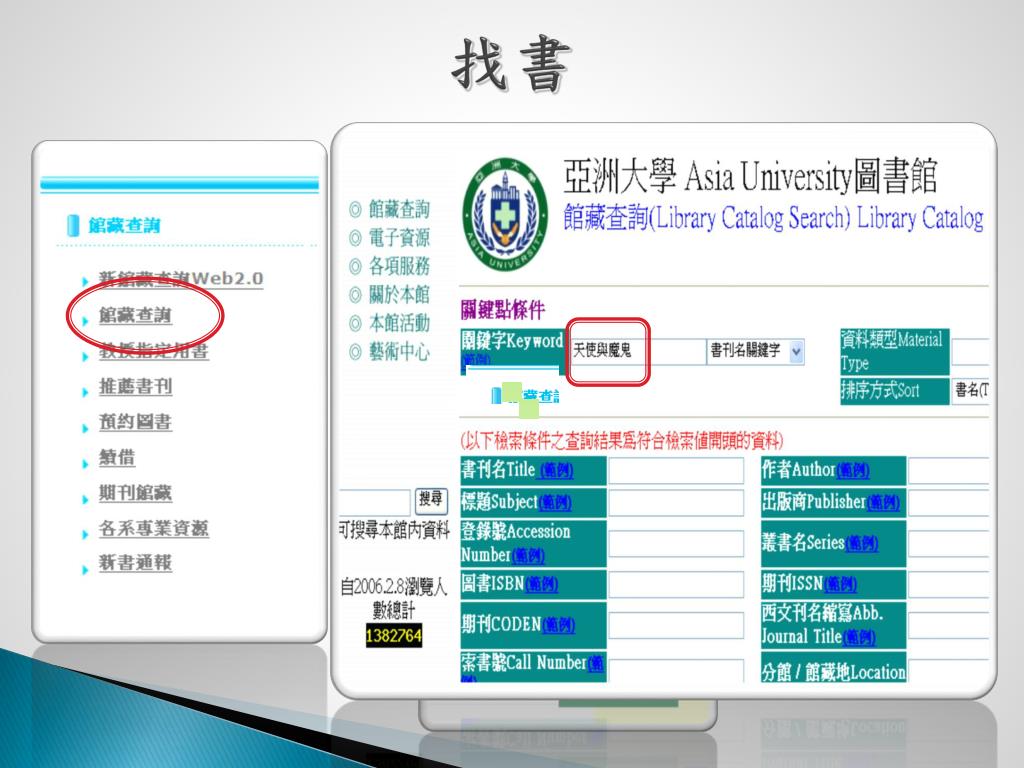Open 範例 link next to 作者Author

tap(852, 470)
